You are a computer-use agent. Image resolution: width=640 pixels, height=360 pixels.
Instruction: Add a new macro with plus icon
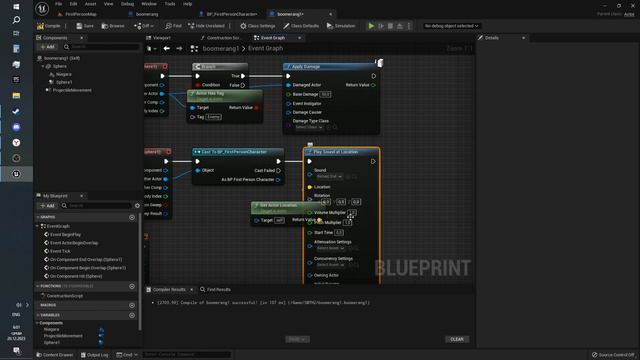(x=132, y=305)
